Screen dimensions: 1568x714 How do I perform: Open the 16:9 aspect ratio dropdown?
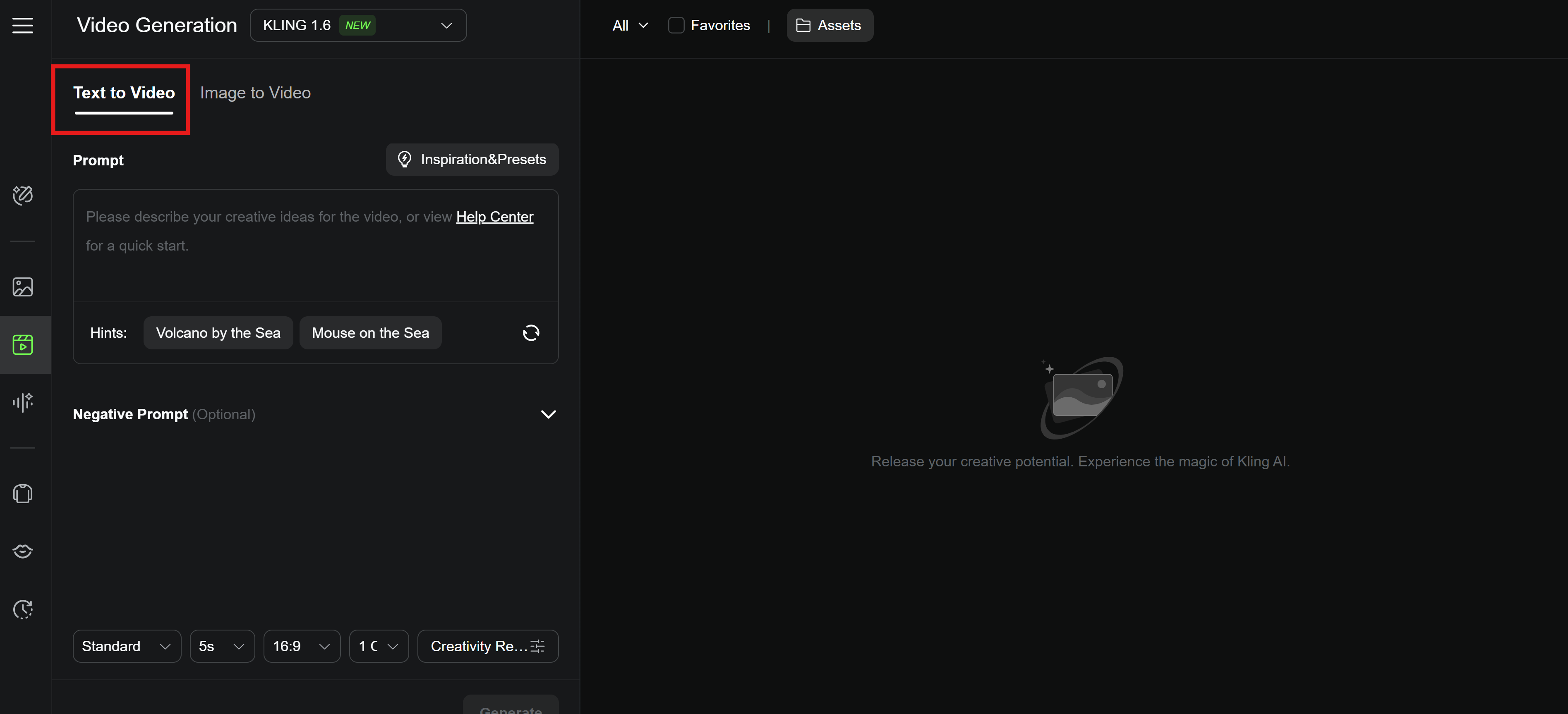point(301,646)
